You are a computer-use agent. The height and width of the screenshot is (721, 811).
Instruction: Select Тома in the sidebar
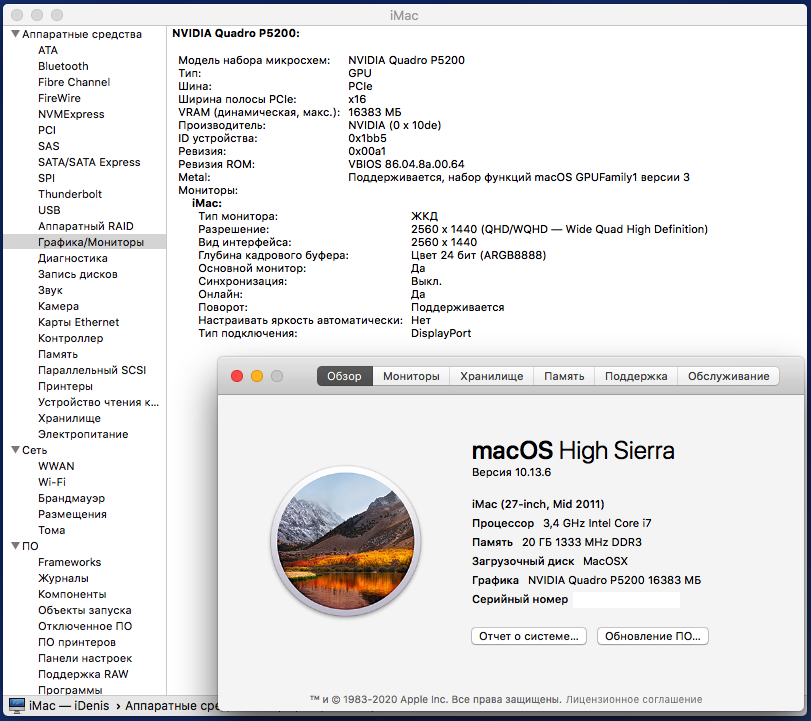(x=52, y=530)
